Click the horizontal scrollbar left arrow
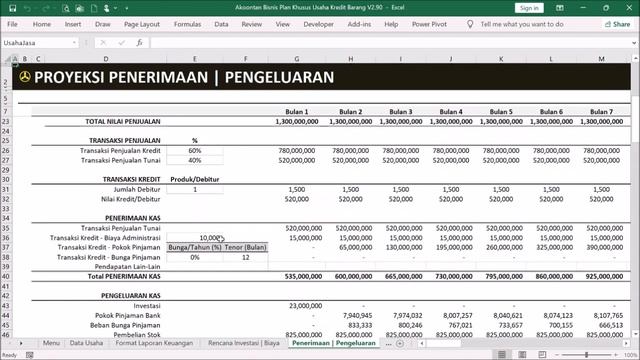Image resolution: width=640 pixels, height=360 pixels. (422, 344)
